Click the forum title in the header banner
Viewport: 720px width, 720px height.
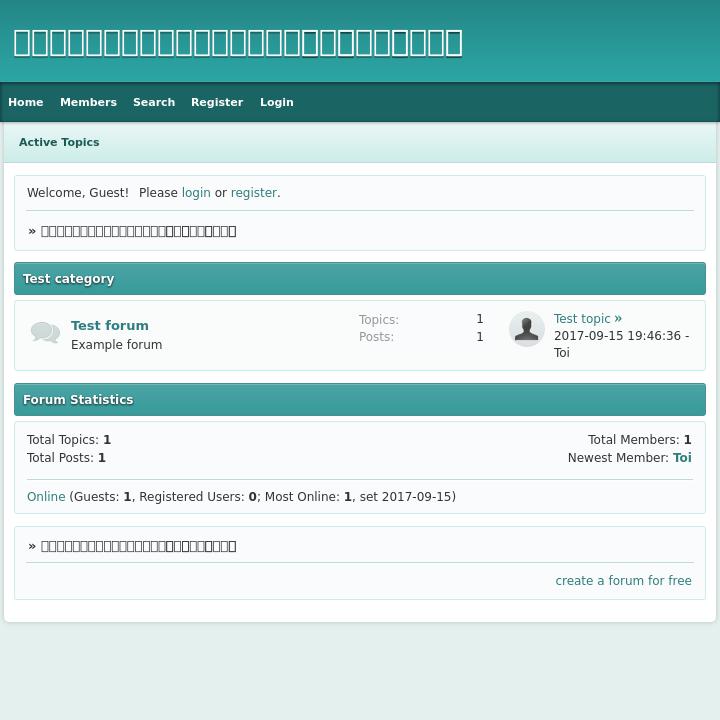coord(238,42)
